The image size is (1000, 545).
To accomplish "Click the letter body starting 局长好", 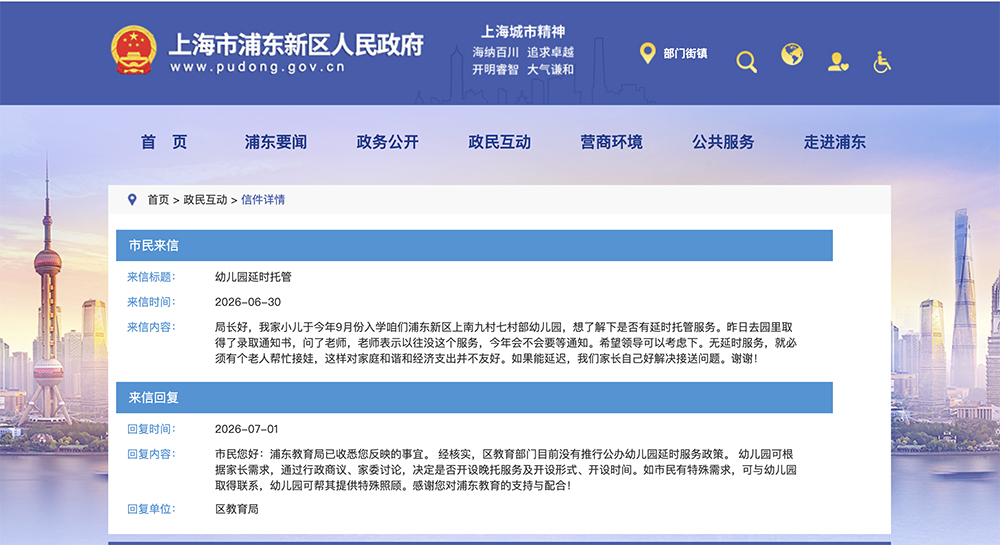I will (x=506, y=343).
